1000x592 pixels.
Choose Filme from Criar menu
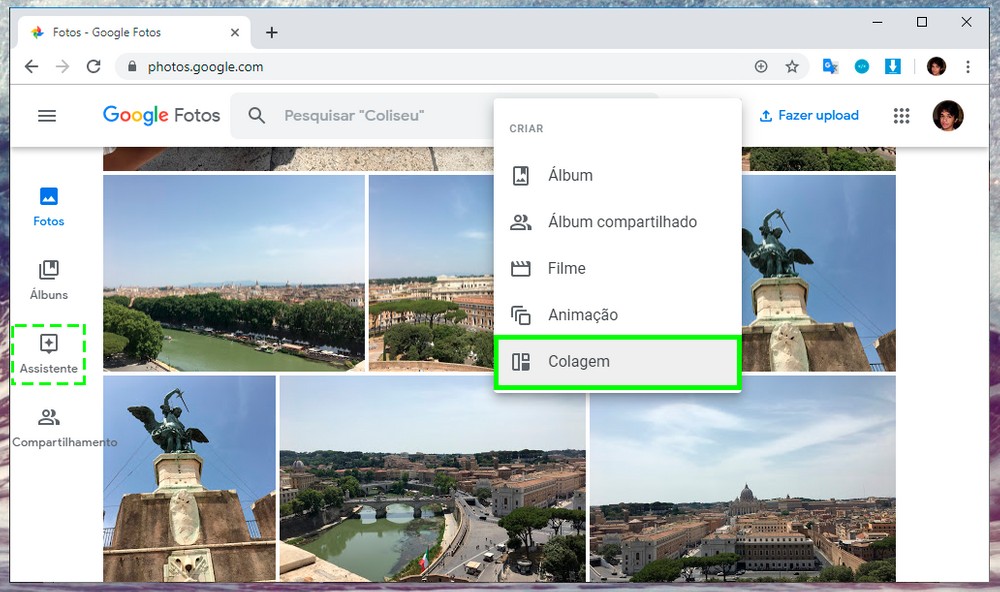[617, 268]
